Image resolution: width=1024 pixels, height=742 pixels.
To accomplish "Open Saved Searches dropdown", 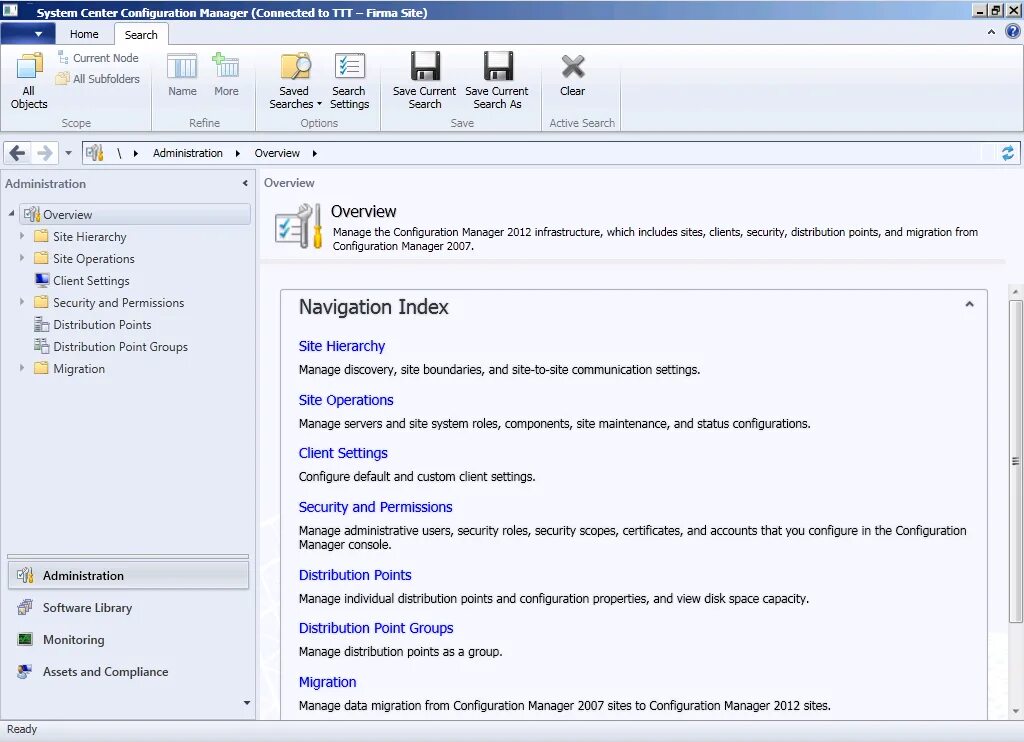I will (295, 81).
